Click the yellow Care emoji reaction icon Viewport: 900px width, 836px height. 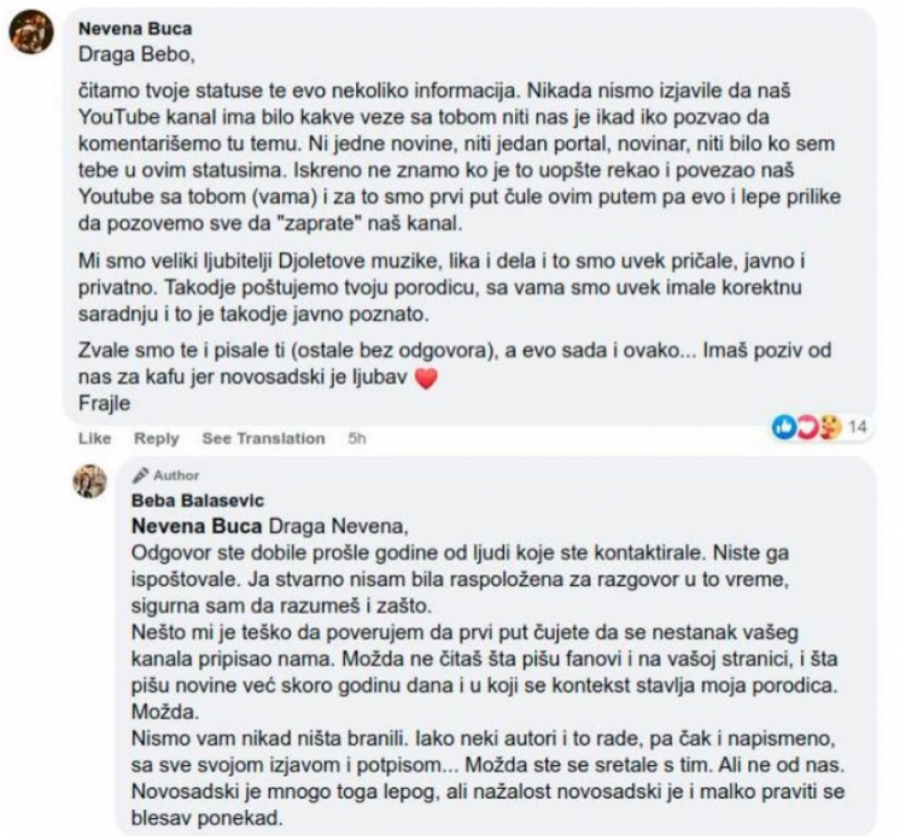click(x=830, y=427)
